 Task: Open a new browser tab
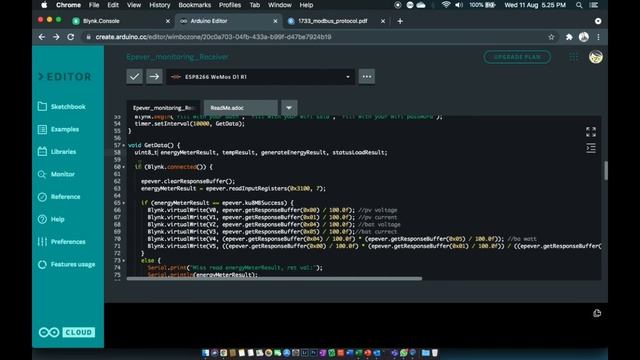[x=400, y=21]
